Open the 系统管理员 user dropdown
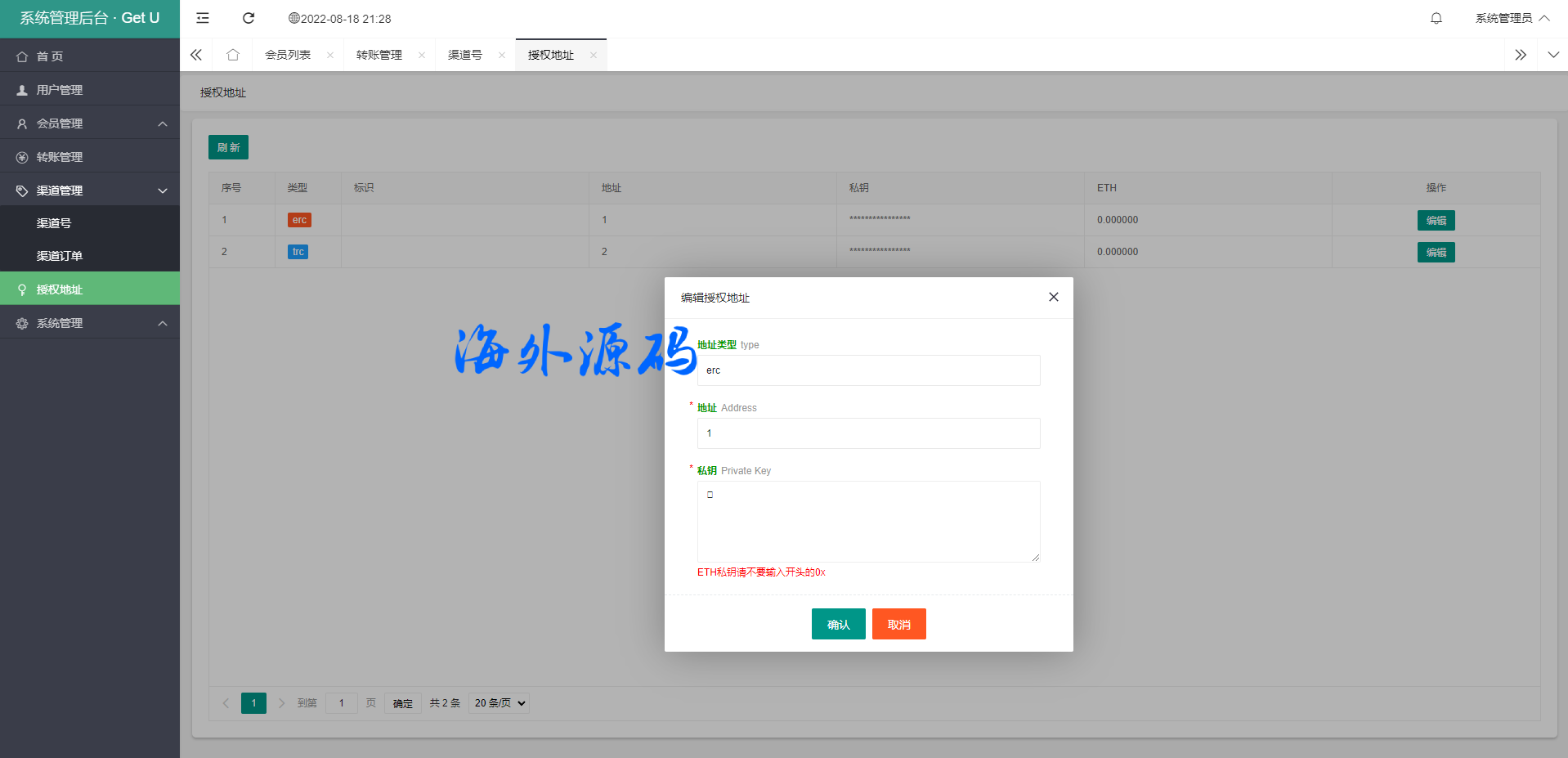This screenshot has width=1568, height=758. coord(1512,18)
